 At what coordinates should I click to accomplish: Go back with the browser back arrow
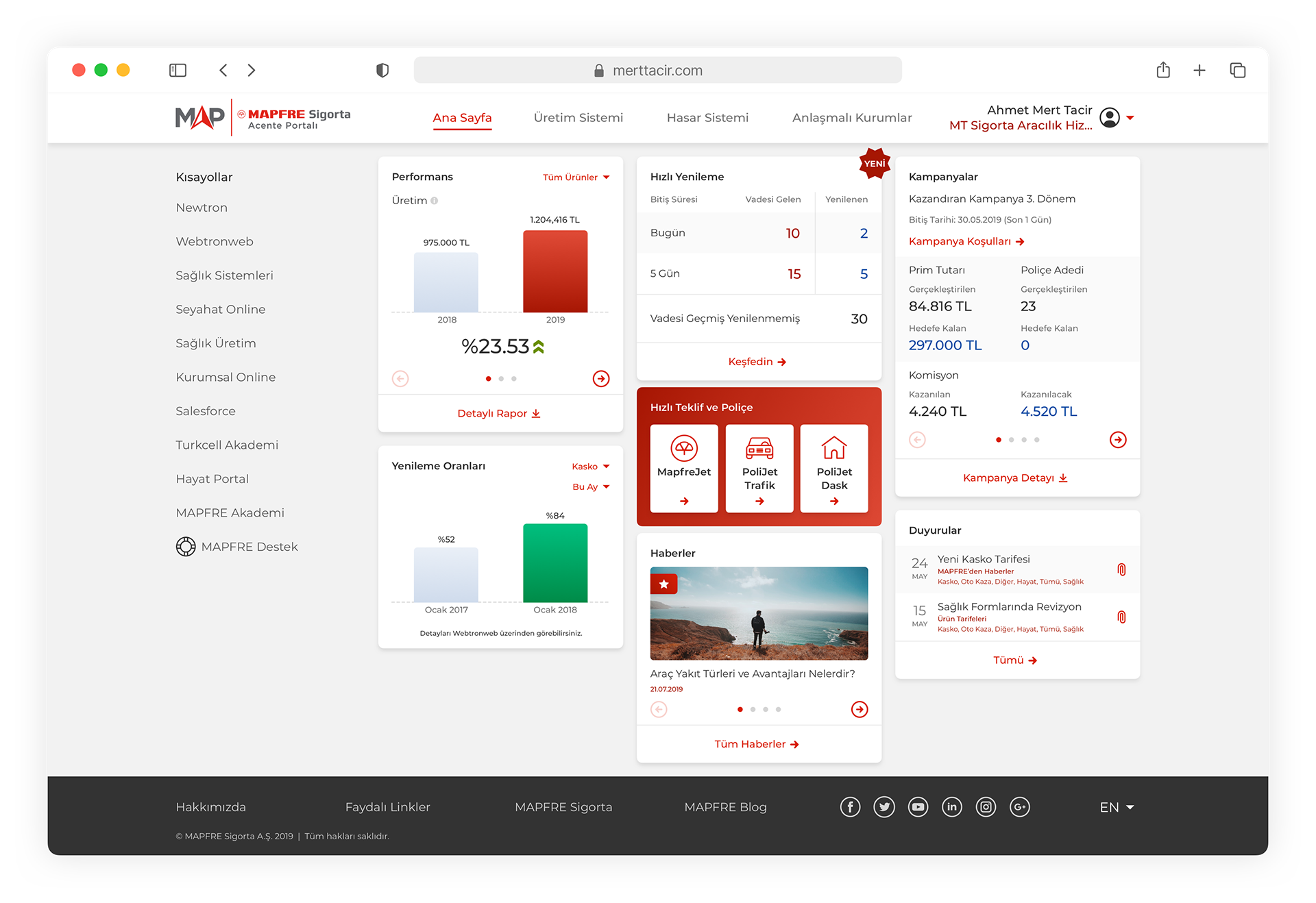(223, 70)
